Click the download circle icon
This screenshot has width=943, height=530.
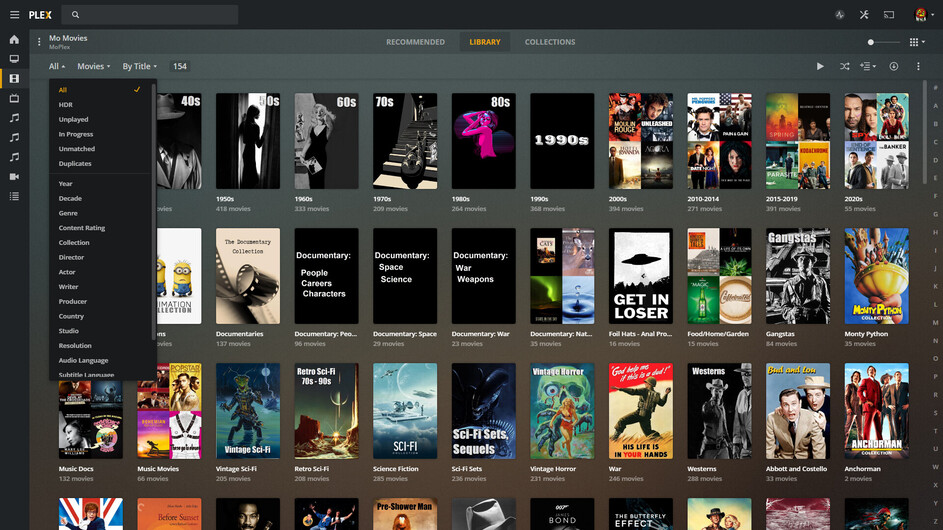point(894,66)
